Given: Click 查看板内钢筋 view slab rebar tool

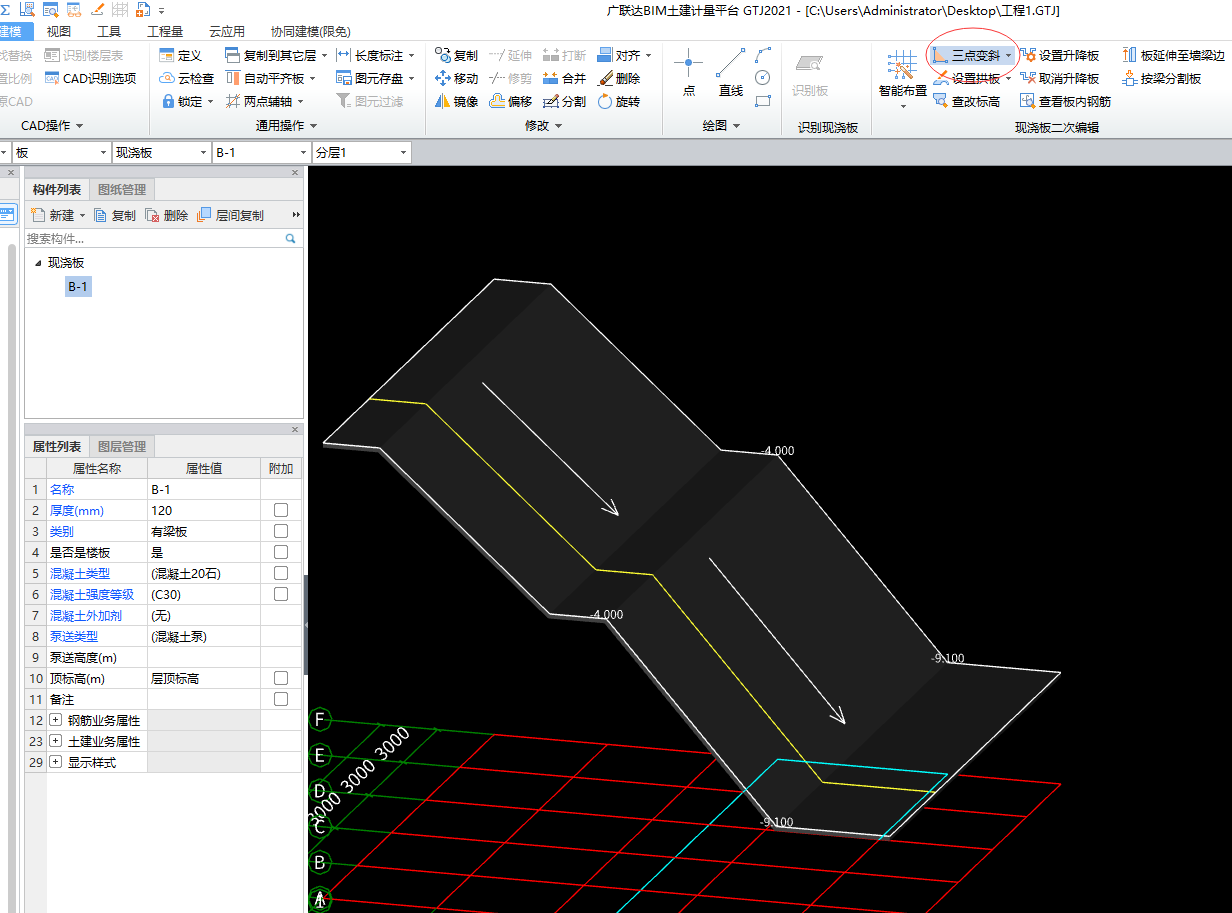Looking at the screenshot, I should pos(1065,101).
